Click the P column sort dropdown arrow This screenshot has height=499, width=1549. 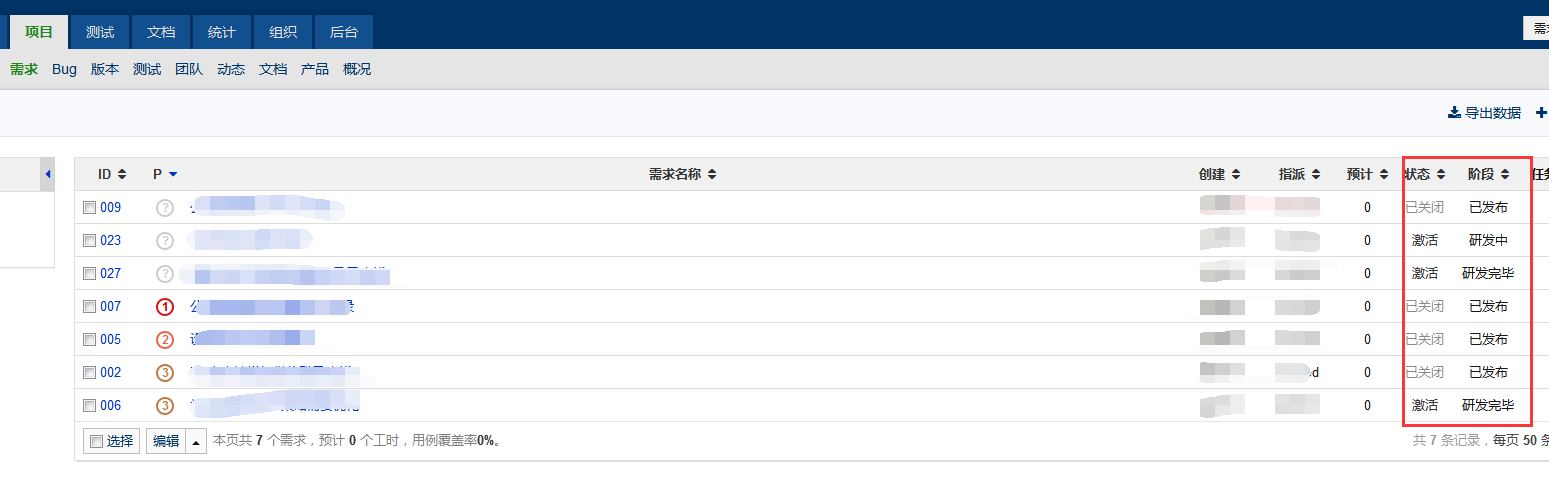click(x=173, y=174)
